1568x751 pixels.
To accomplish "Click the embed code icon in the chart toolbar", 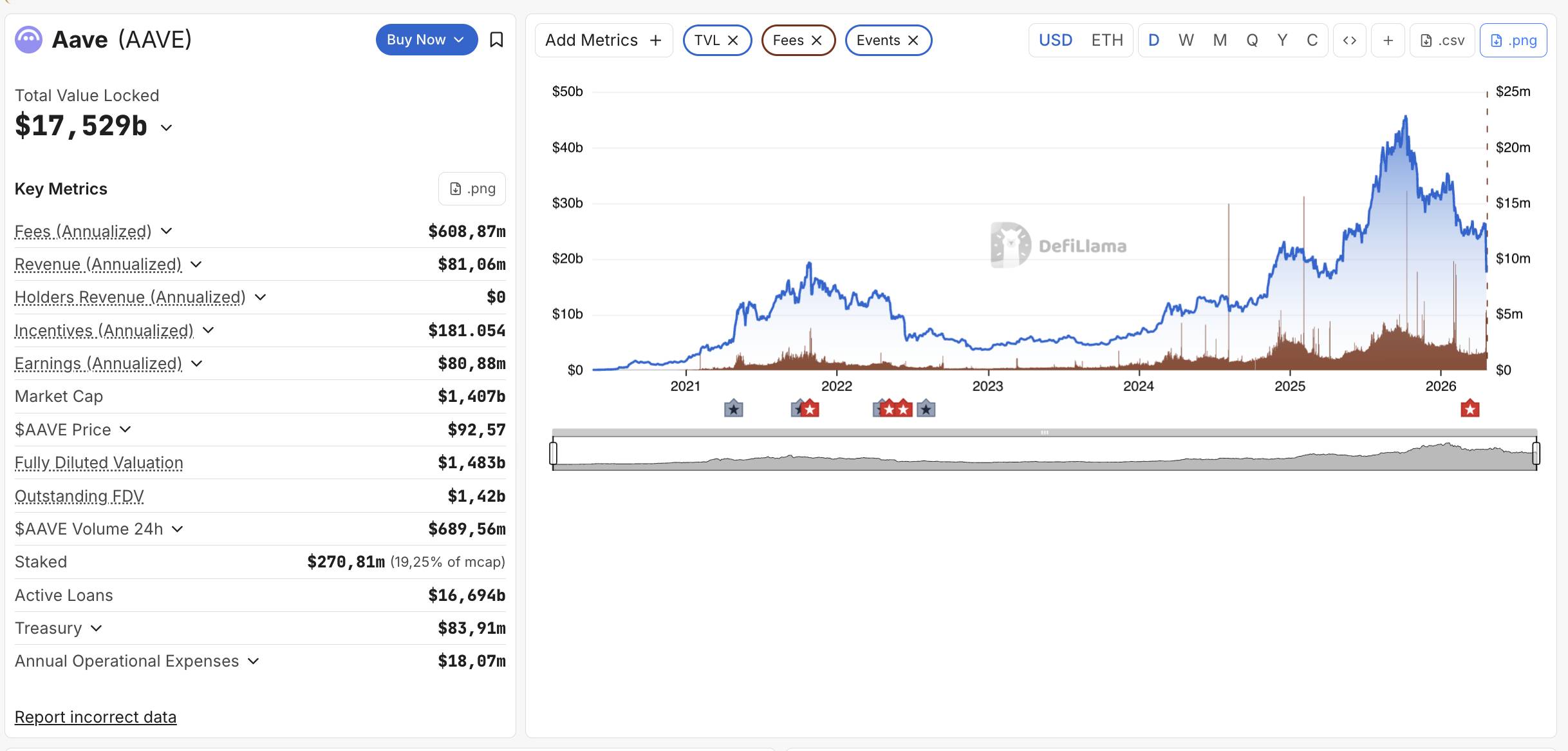I will (1349, 41).
